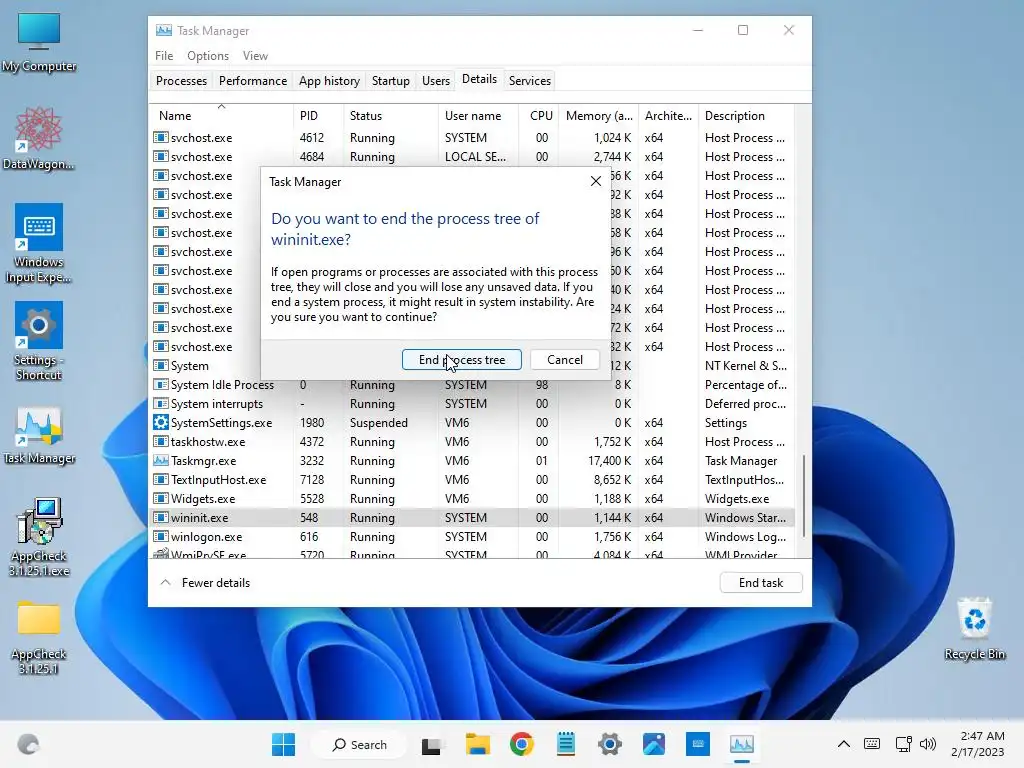The height and width of the screenshot is (768, 1024).
Task: Launch Google Chrome from the taskbar
Action: point(521,744)
